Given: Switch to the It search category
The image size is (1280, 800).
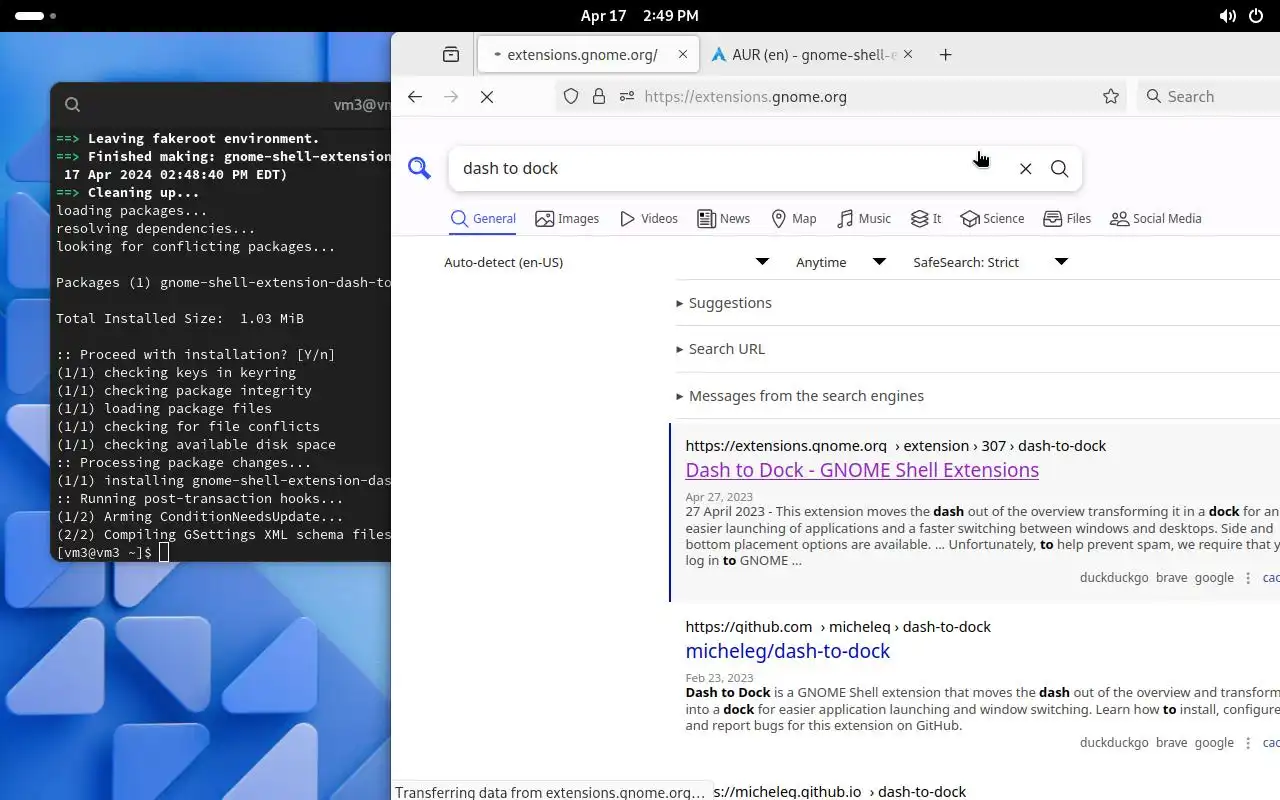Looking at the screenshot, I should click(x=926, y=219).
